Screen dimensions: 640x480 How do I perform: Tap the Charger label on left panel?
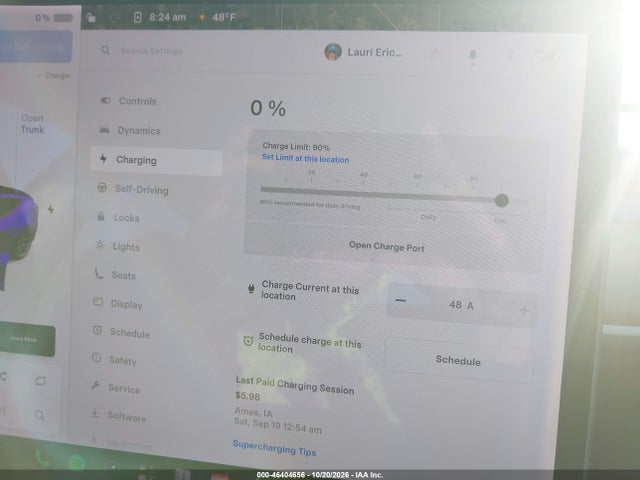(x=58, y=76)
